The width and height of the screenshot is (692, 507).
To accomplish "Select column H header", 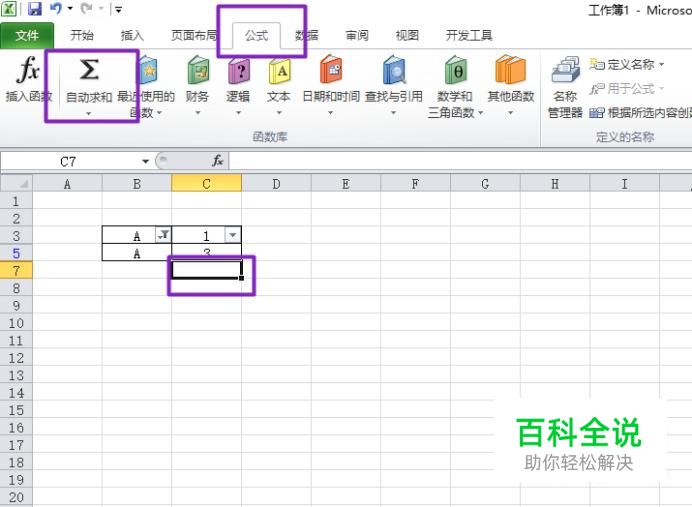I will 555,184.
